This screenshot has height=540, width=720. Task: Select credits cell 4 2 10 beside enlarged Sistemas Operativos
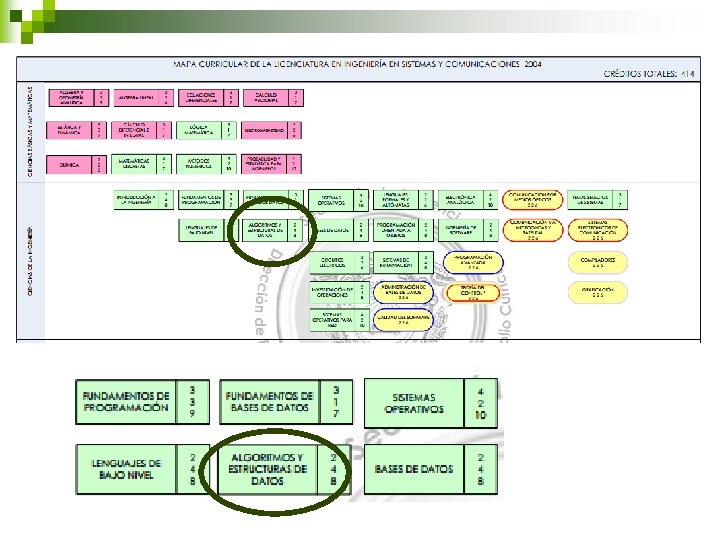tap(481, 404)
